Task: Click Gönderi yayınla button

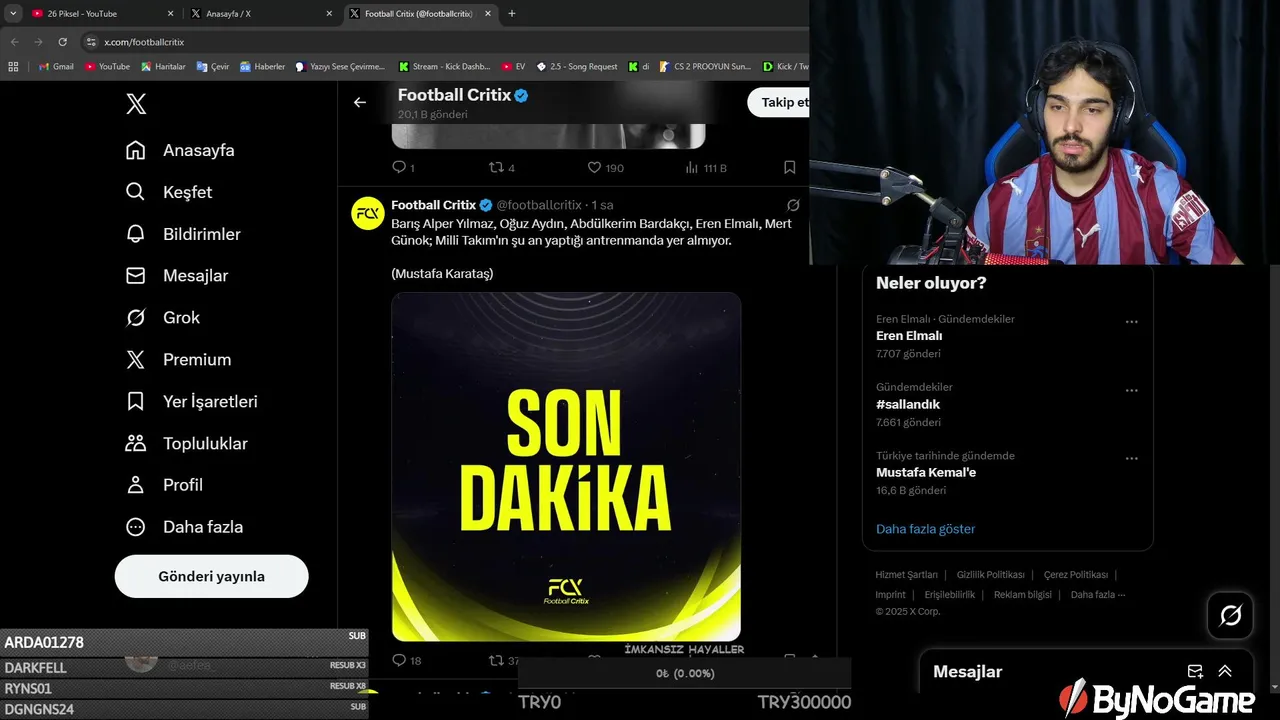Action: (211, 576)
